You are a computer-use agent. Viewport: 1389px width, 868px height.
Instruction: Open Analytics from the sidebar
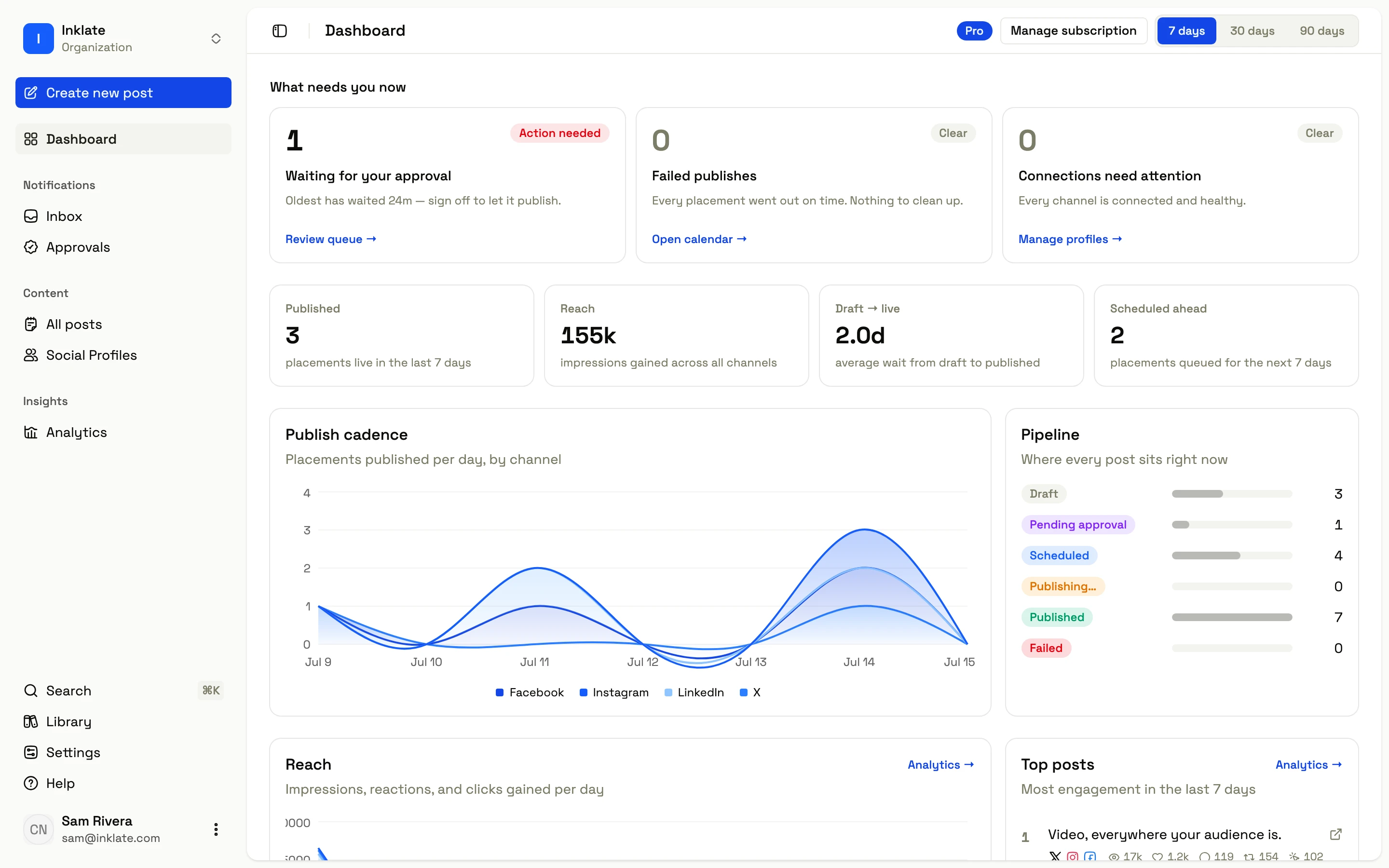pos(123,432)
